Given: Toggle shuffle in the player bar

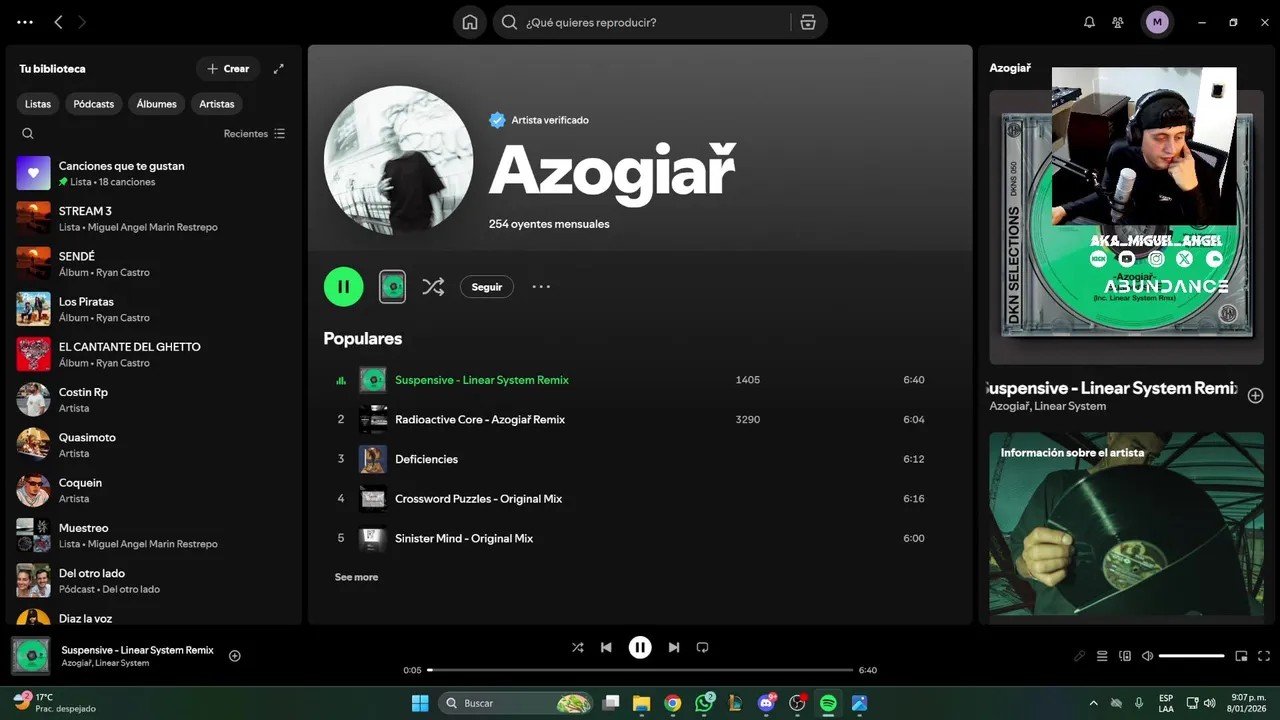Looking at the screenshot, I should [x=577, y=647].
